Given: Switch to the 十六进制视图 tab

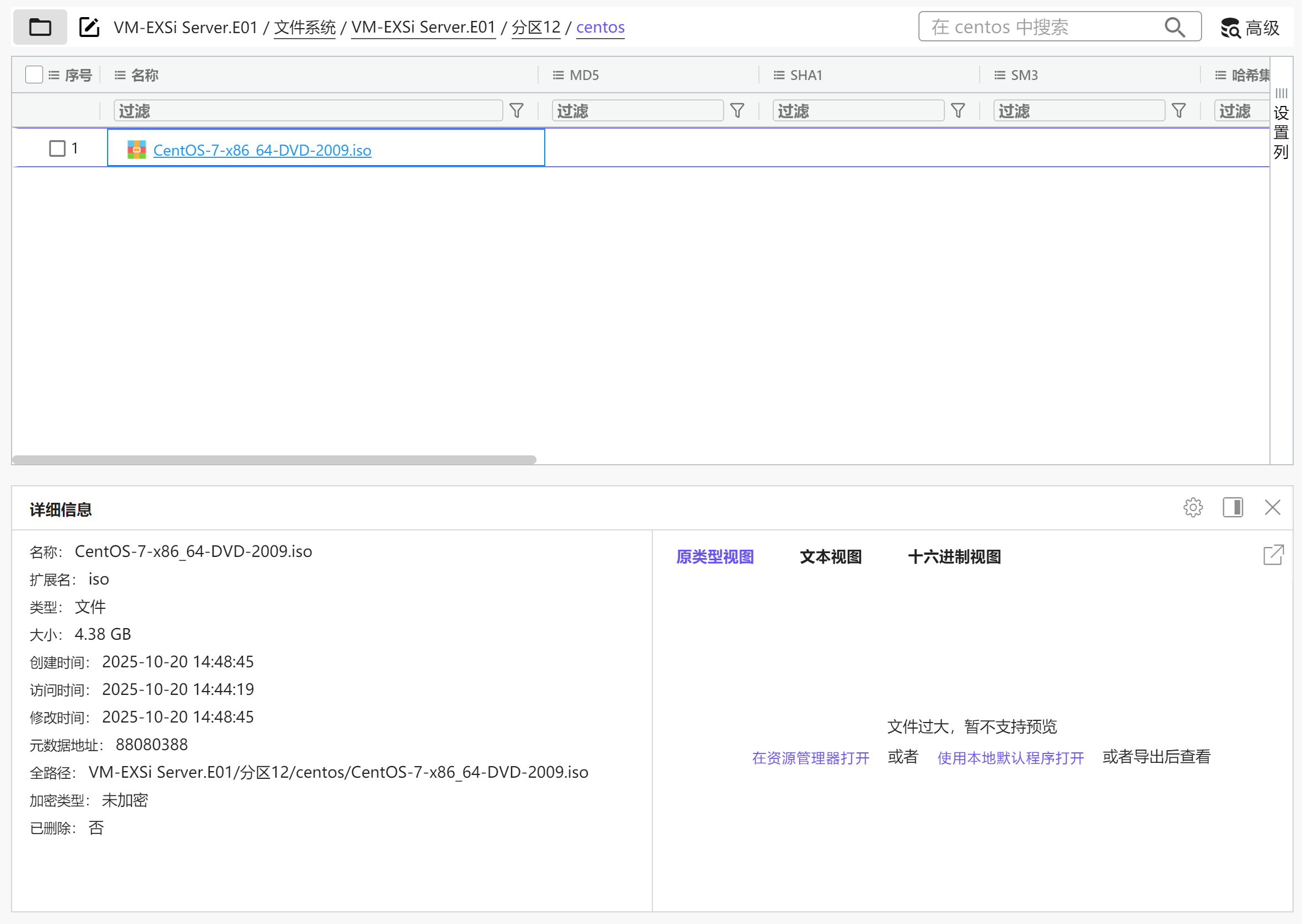Looking at the screenshot, I should [x=954, y=556].
